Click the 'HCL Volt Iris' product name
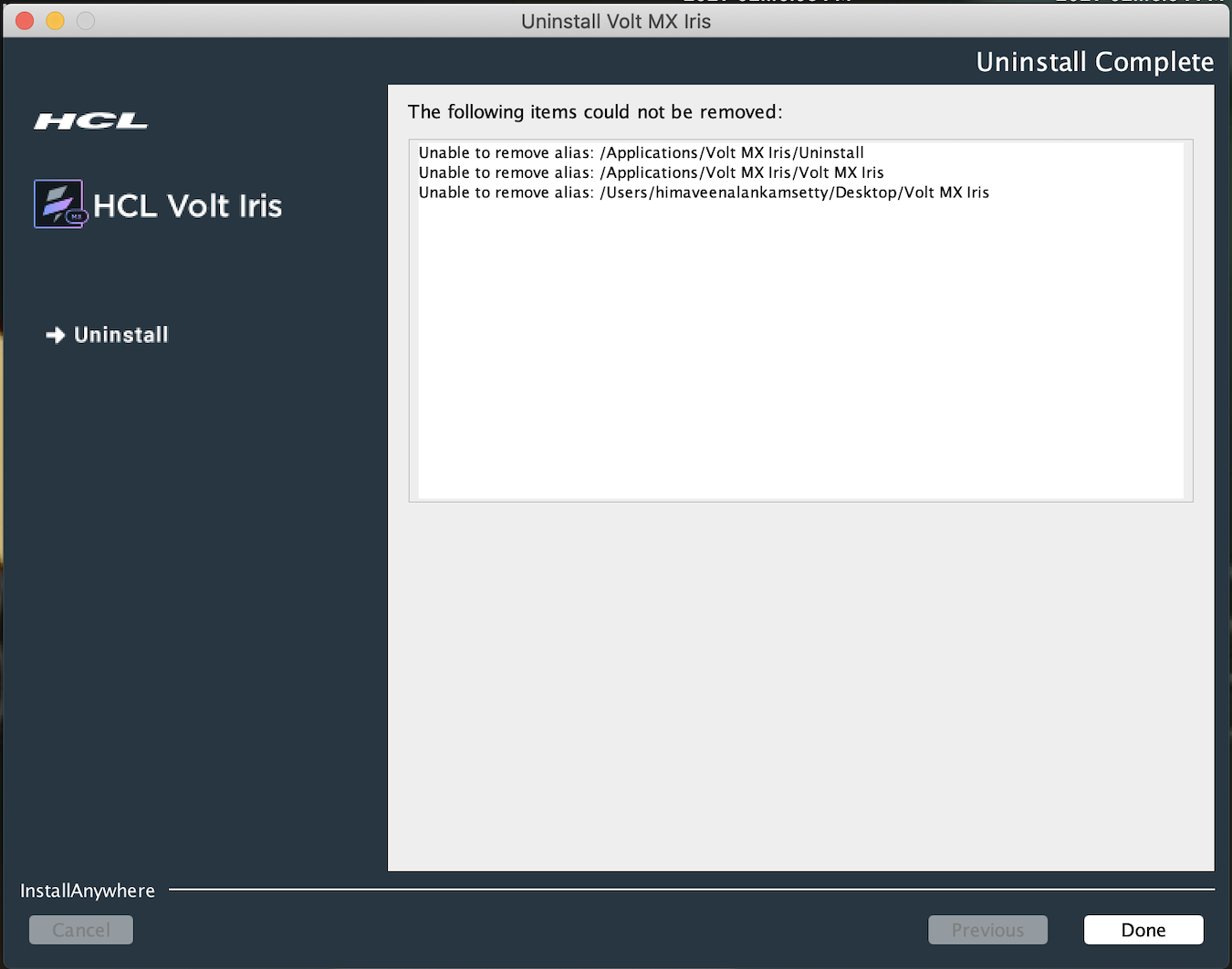The height and width of the screenshot is (969, 1232). 188,206
